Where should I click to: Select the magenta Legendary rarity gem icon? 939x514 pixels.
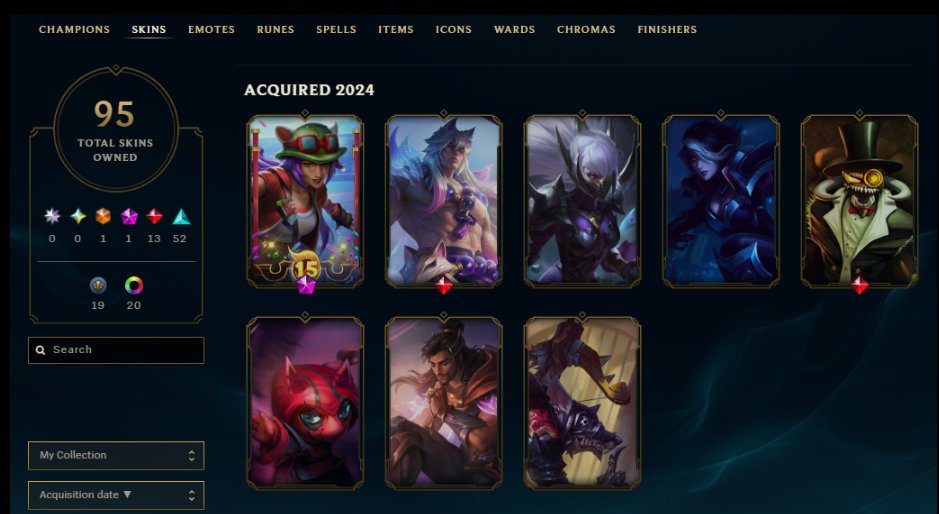click(x=129, y=216)
